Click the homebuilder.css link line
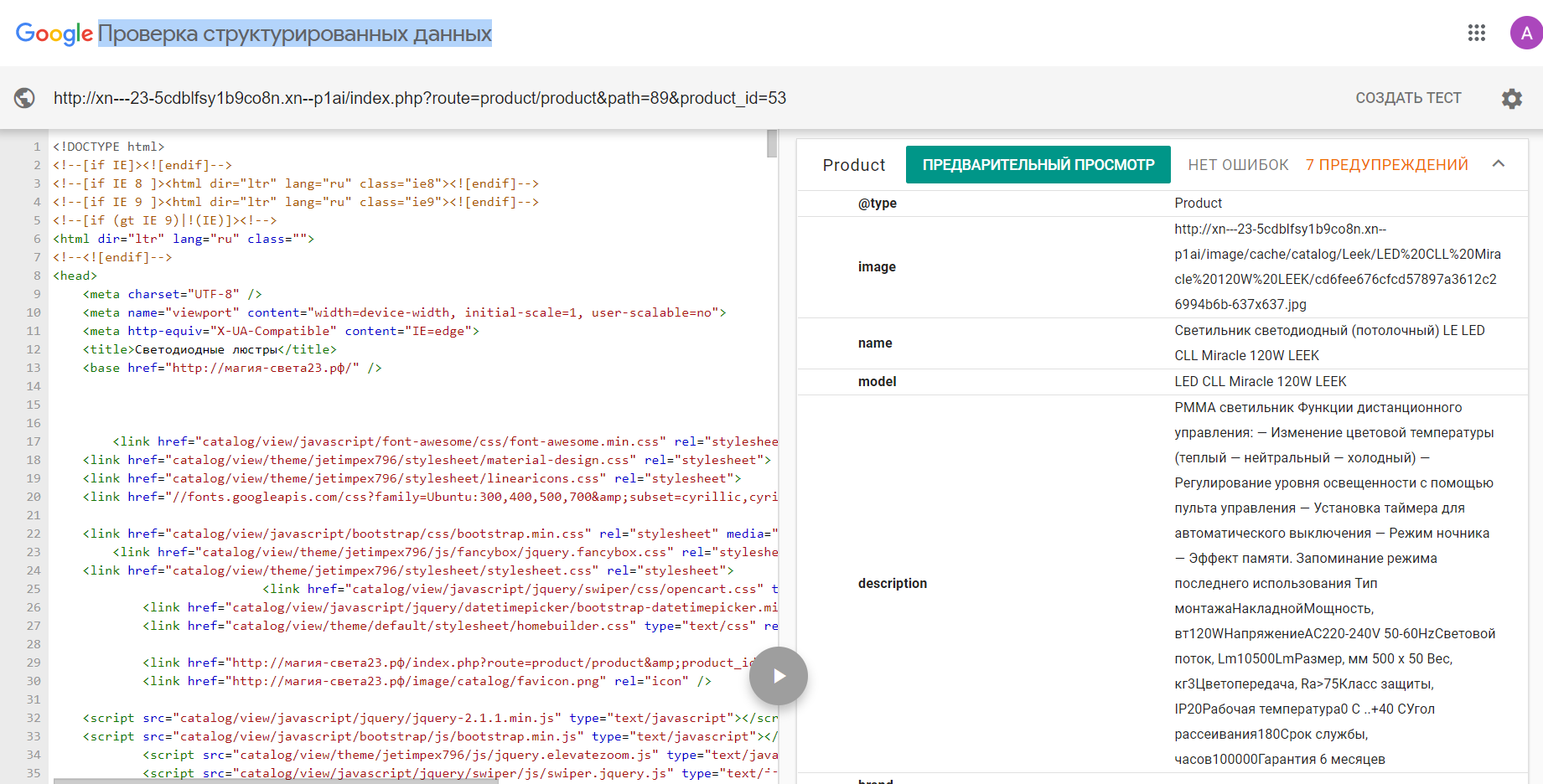Image resolution: width=1543 pixels, height=784 pixels. (x=460, y=626)
